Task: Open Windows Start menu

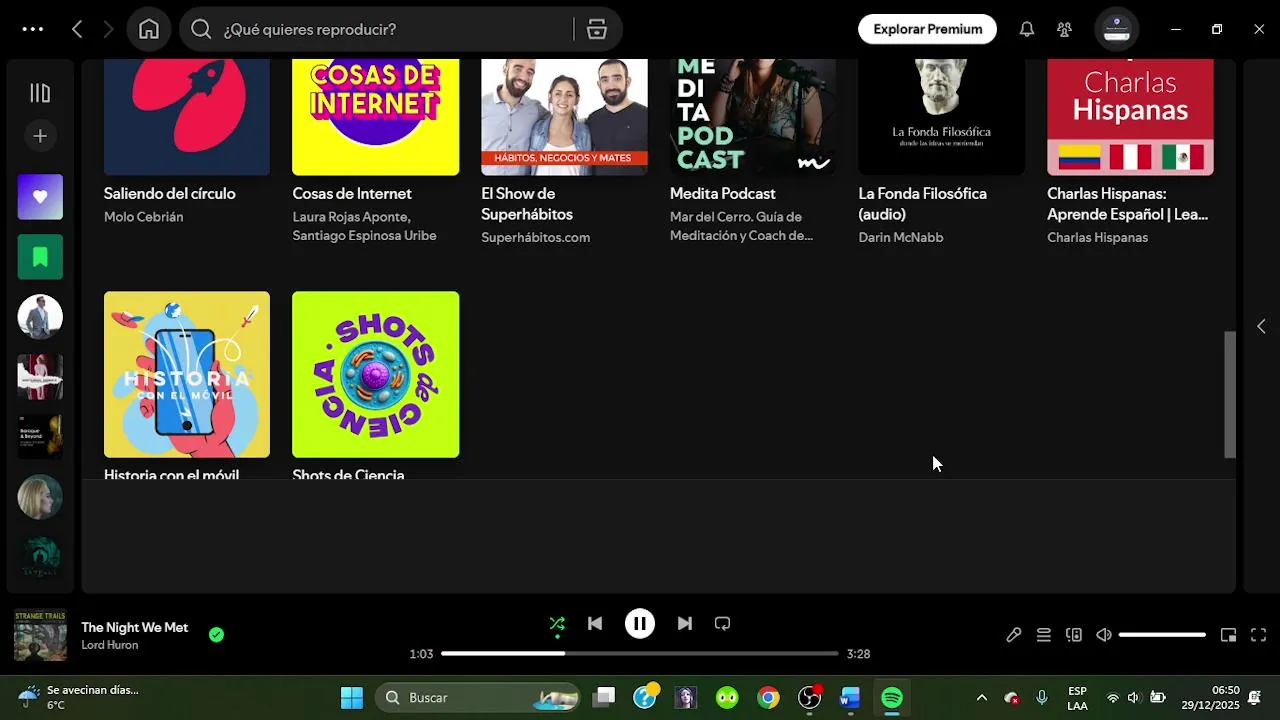Action: (352, 698)
